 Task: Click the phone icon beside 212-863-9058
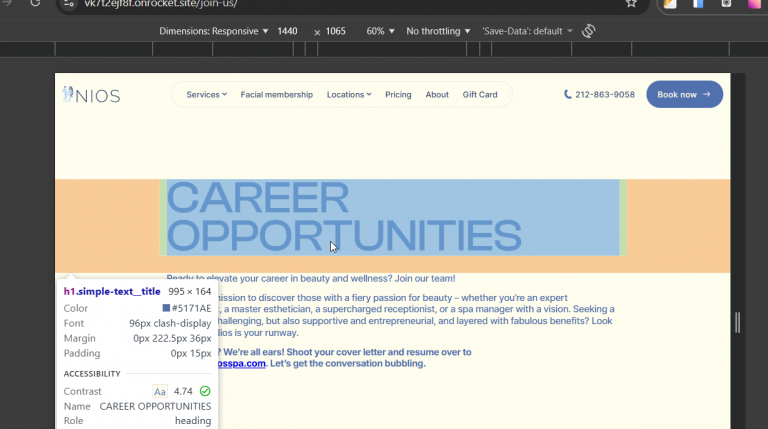click(x=567, y=95)
